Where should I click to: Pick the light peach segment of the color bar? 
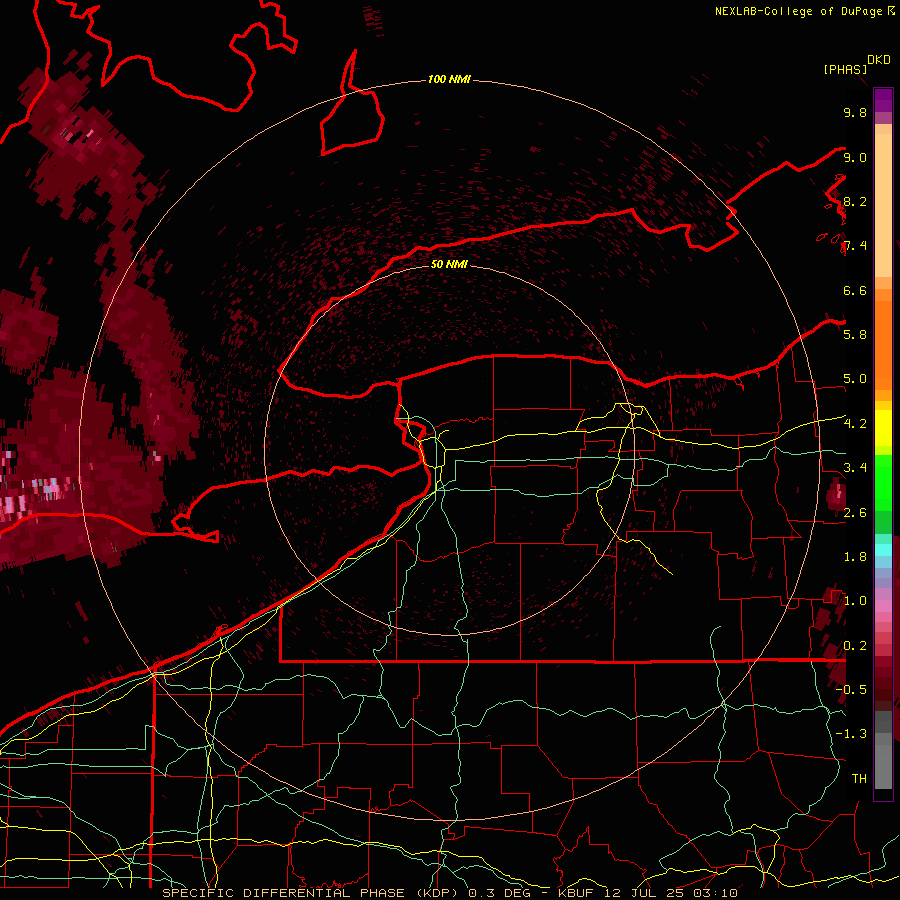[883, 205]
